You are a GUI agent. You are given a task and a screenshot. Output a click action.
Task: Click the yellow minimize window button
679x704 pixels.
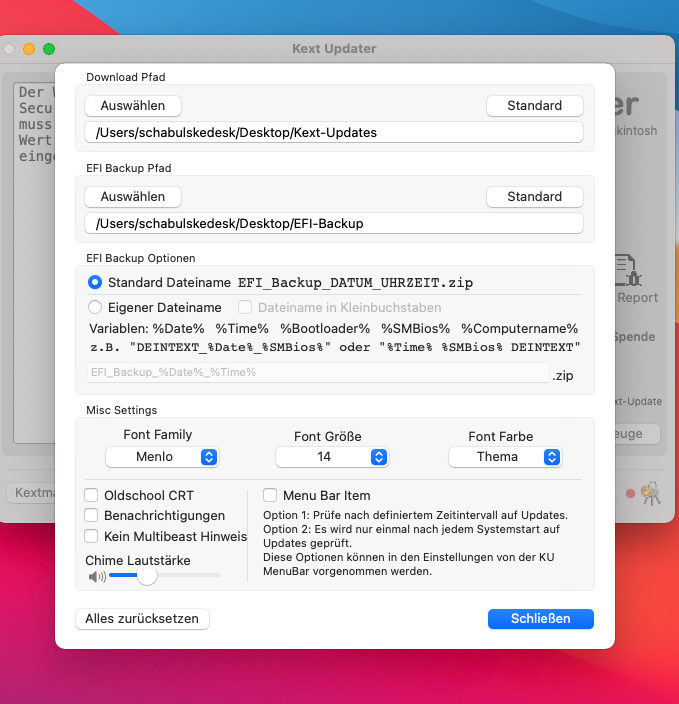(29, 49)
